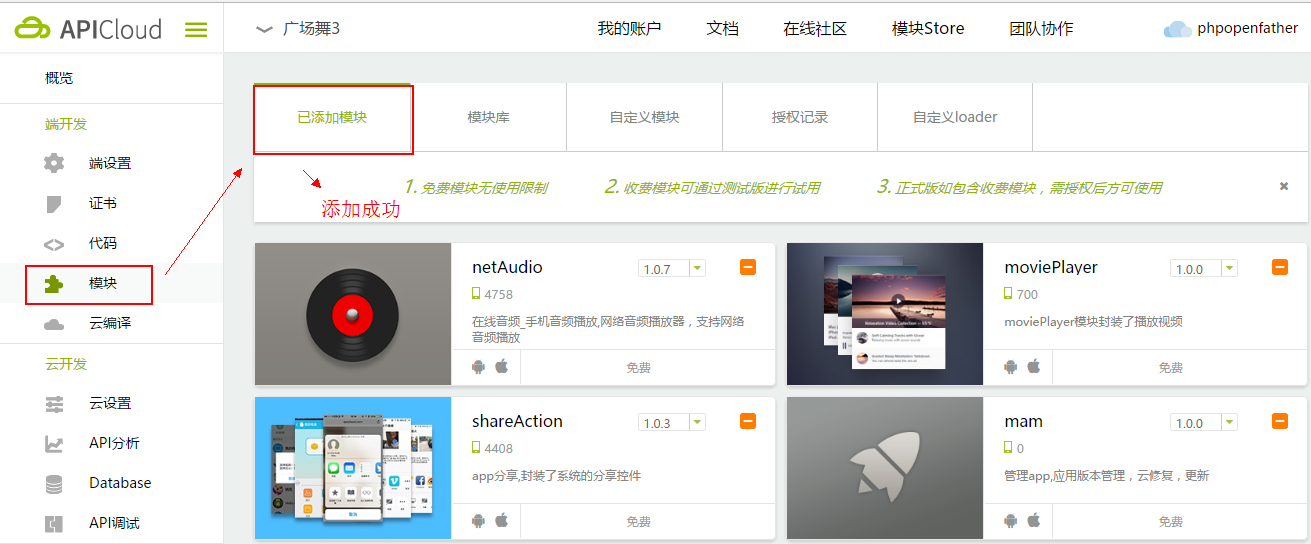
Task: Open the Database icon in sidebar
Action: (54, 483)
